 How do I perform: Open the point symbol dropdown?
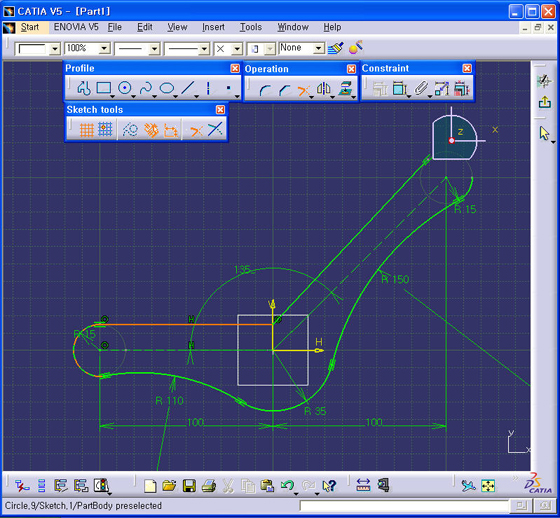(x=237, y=48)
